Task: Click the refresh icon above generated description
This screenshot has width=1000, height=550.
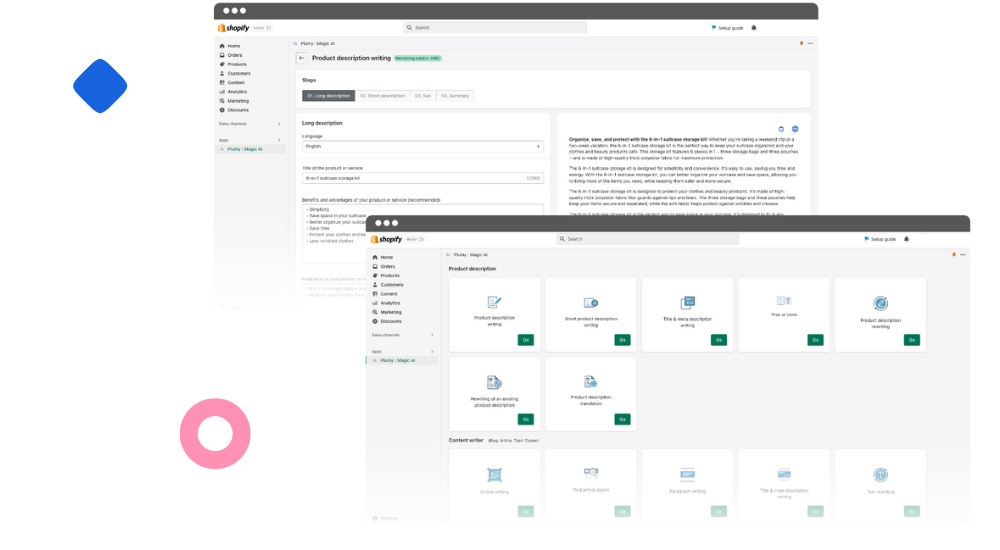Action: tap(781, 129)
